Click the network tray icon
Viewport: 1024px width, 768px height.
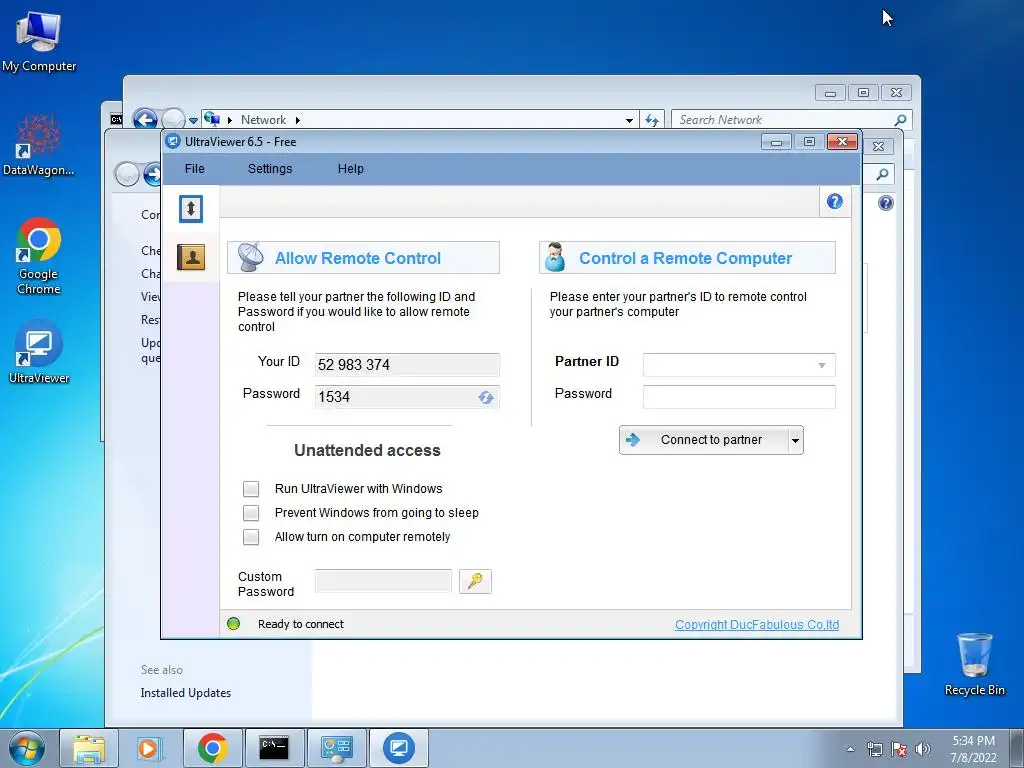click(x=874, y=749)
